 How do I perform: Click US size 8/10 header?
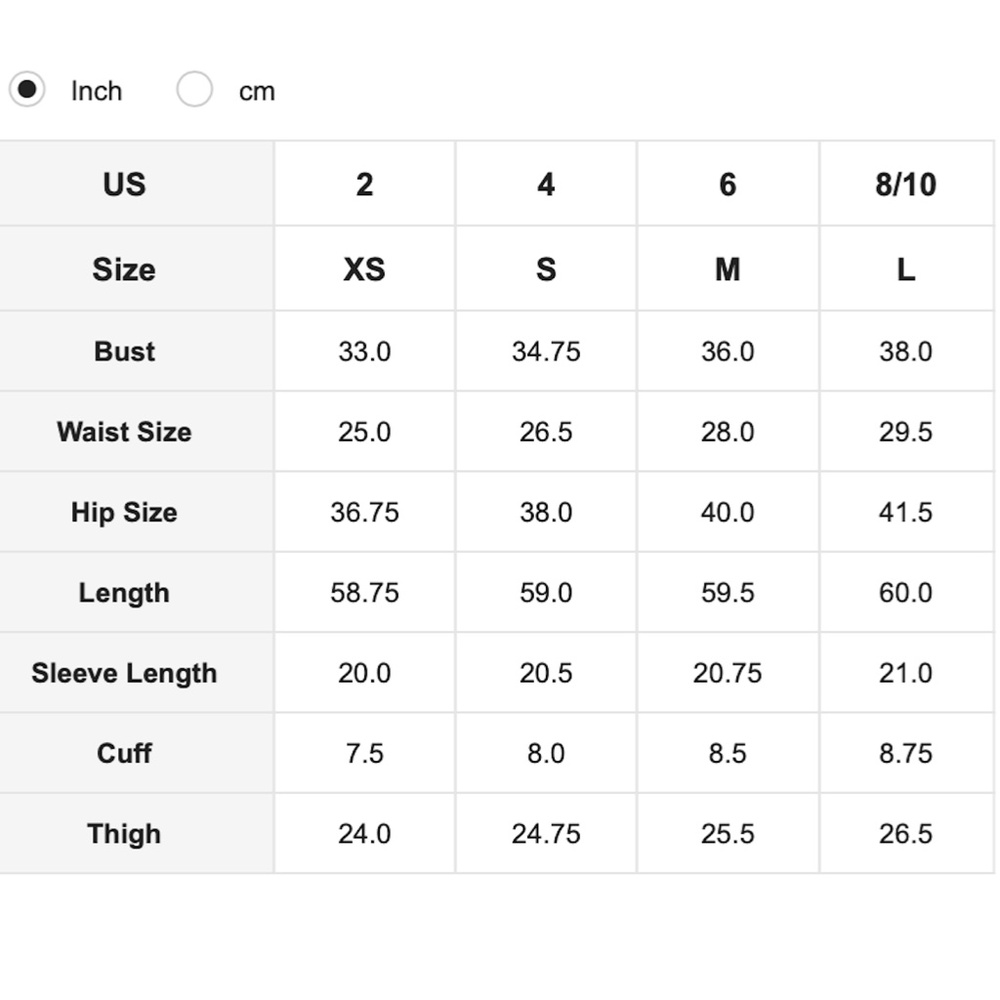tap(906, 184)
